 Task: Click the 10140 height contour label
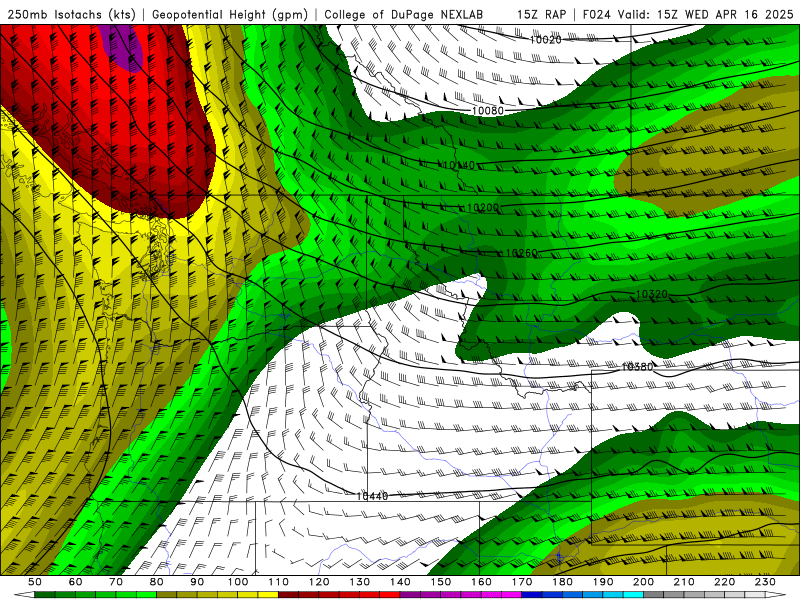[459, 165]
